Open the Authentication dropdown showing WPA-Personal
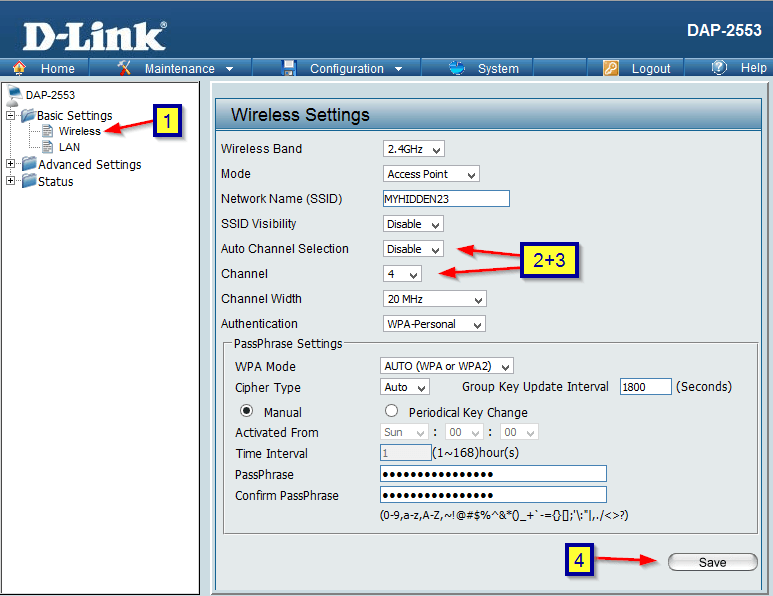 (434, 324)
